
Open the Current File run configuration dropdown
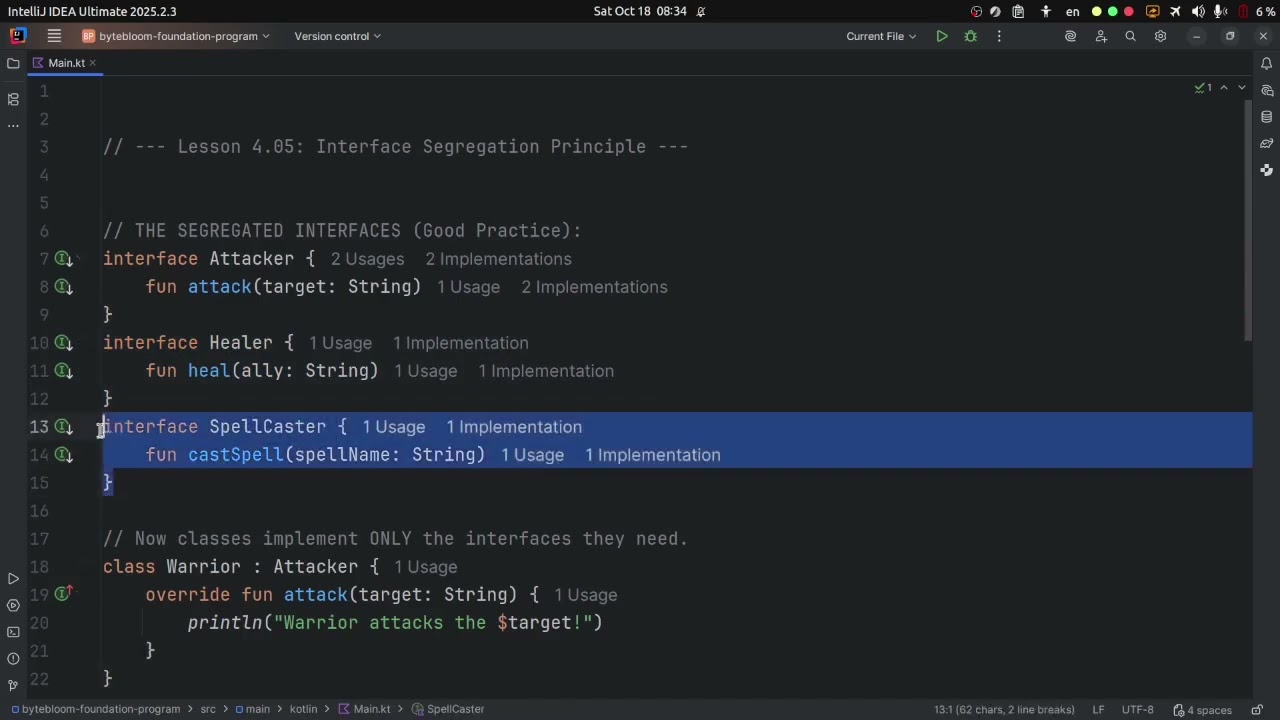tap(881, 36)
